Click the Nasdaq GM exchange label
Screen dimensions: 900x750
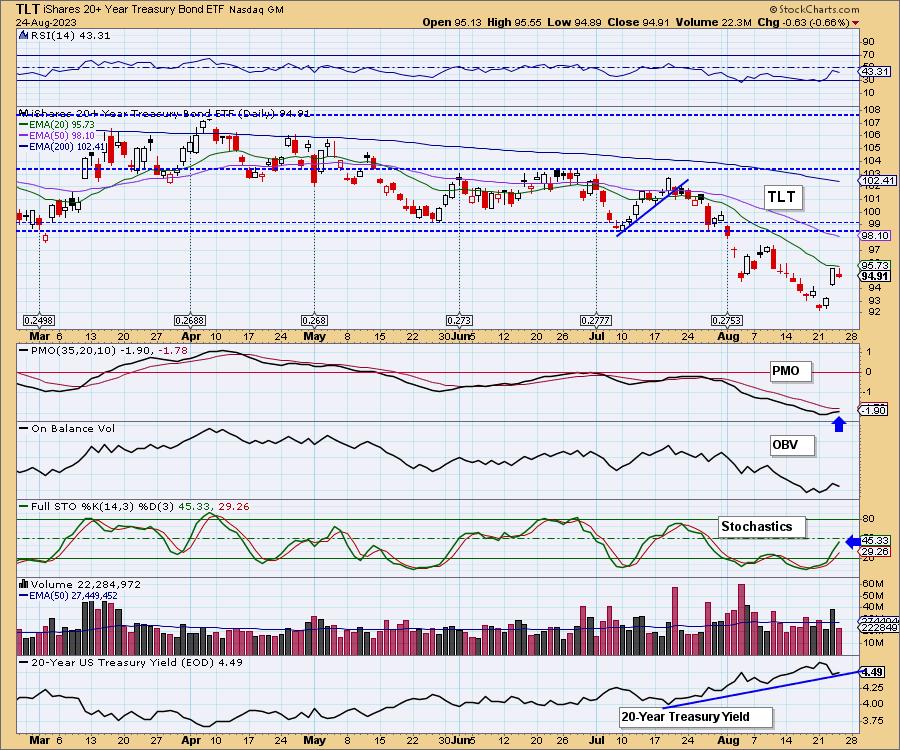click(256, 10)
